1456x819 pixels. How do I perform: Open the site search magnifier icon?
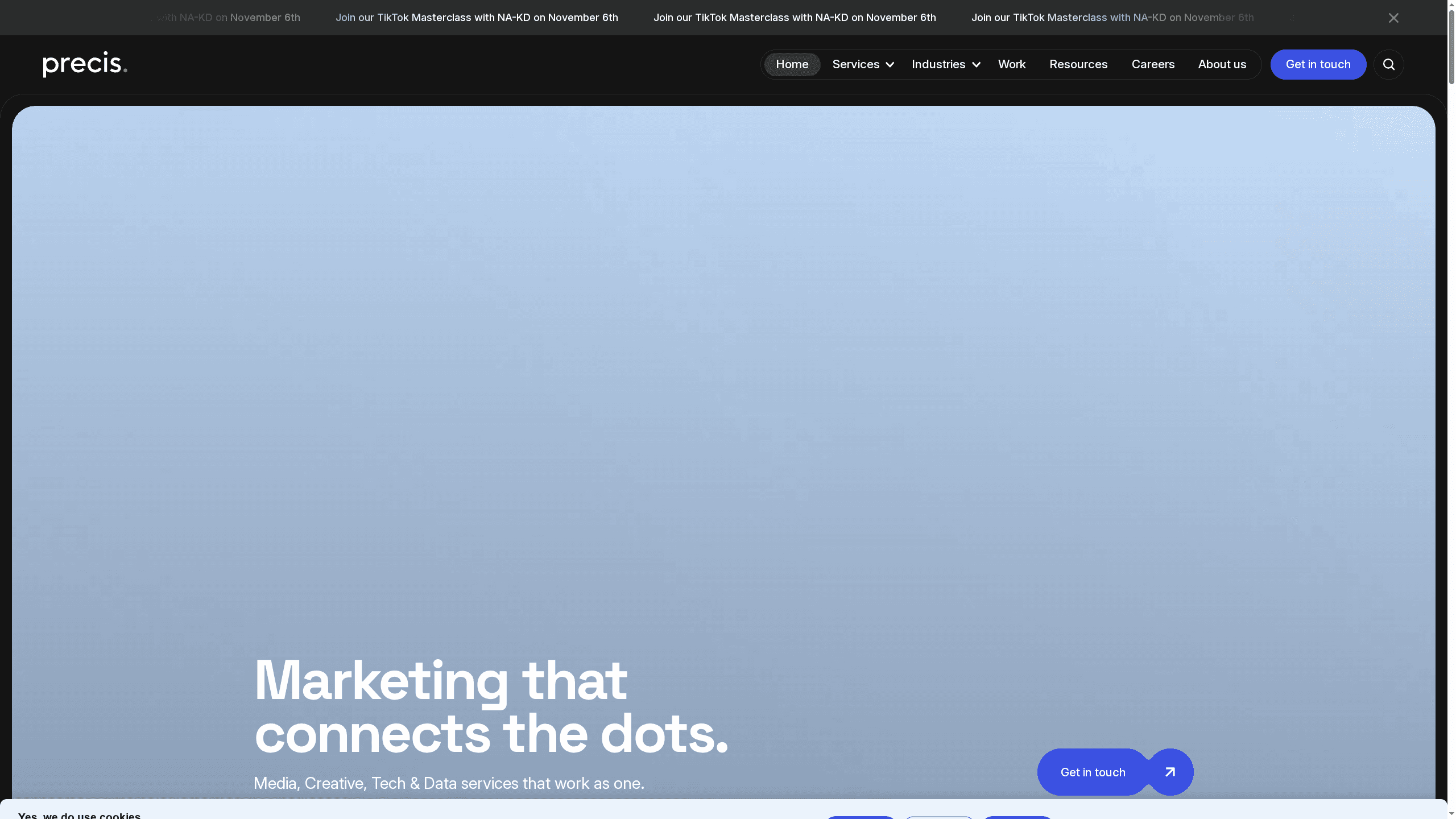coord(1388,64)
